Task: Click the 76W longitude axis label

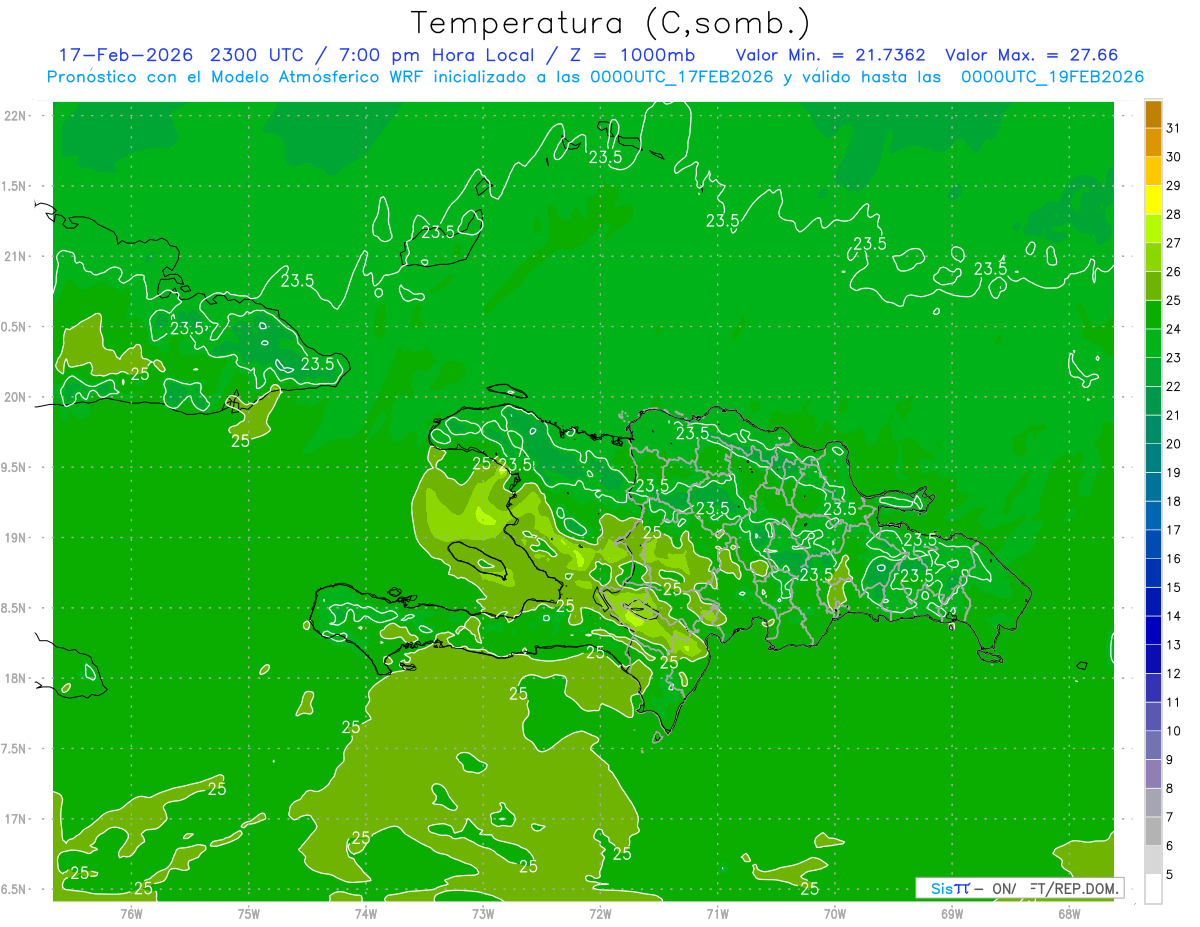Action: coord(131,914)
